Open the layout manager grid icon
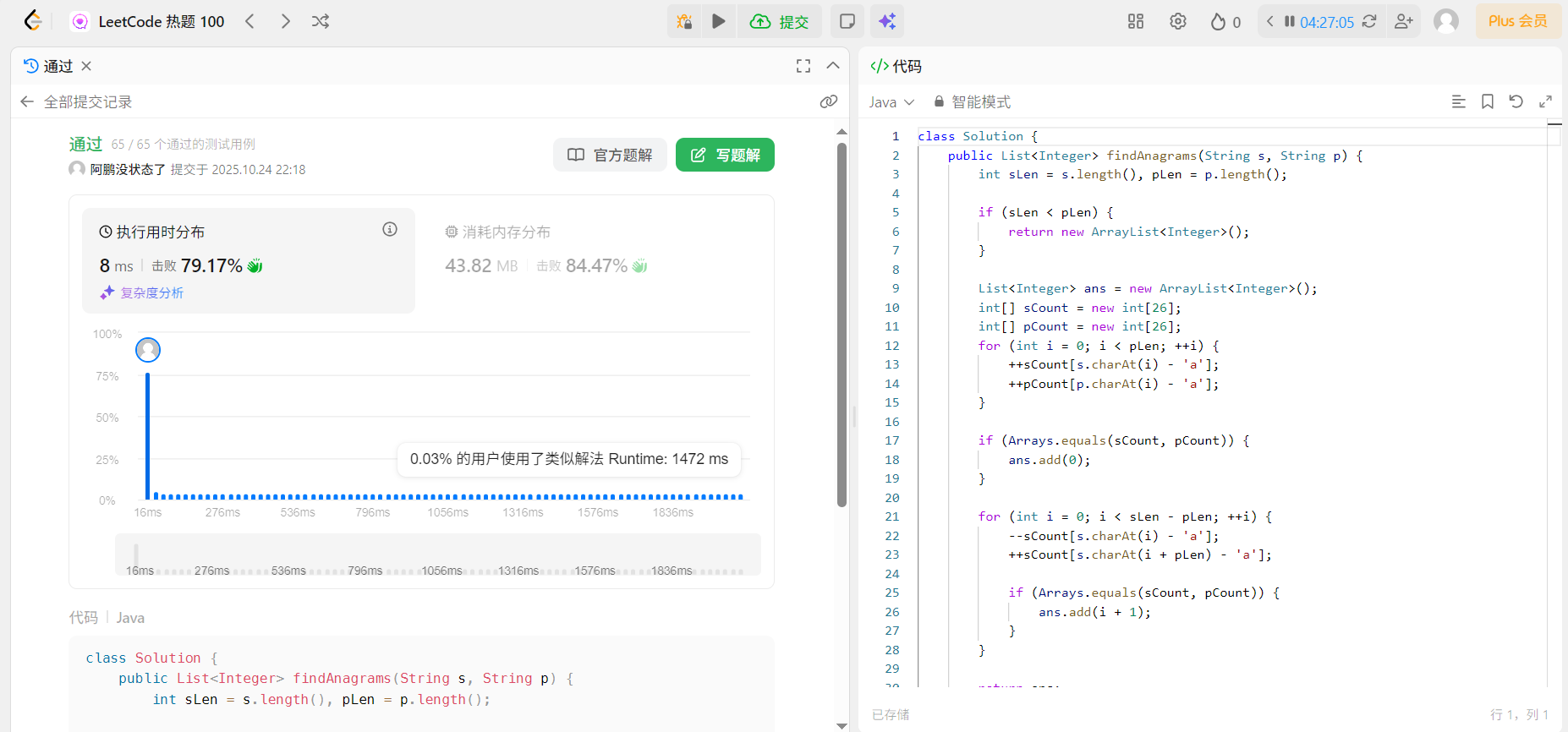Screen dimensions: 1568x732 [1136, 21]
